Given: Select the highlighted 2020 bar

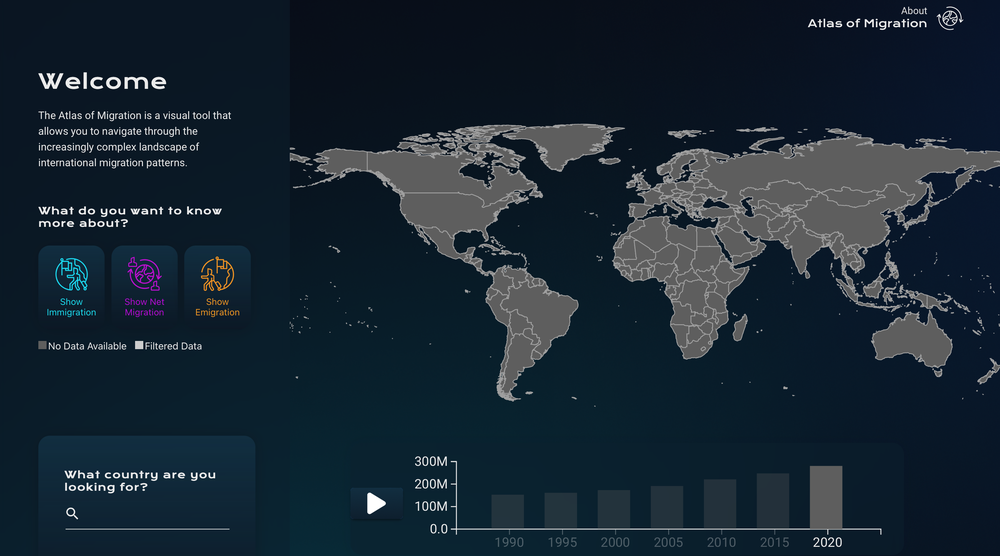Looking at the screenshot, I should point(826,497).
